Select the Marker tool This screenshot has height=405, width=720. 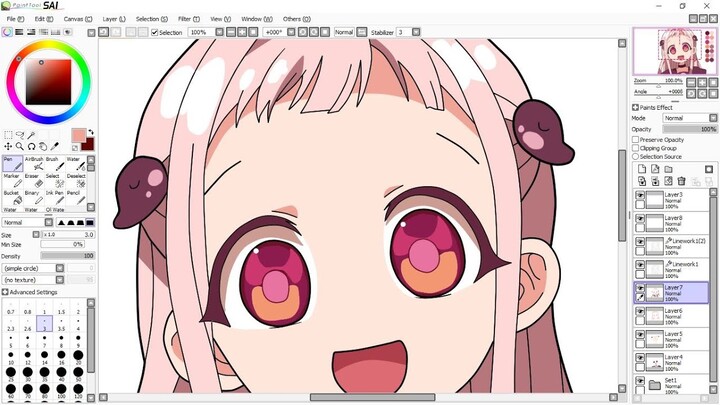12,180
